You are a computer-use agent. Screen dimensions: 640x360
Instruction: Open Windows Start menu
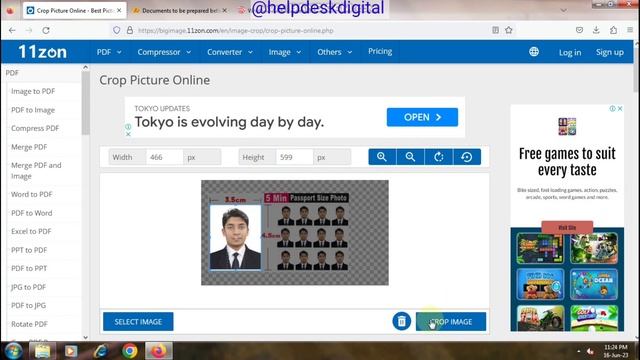(x=13, y=351)
